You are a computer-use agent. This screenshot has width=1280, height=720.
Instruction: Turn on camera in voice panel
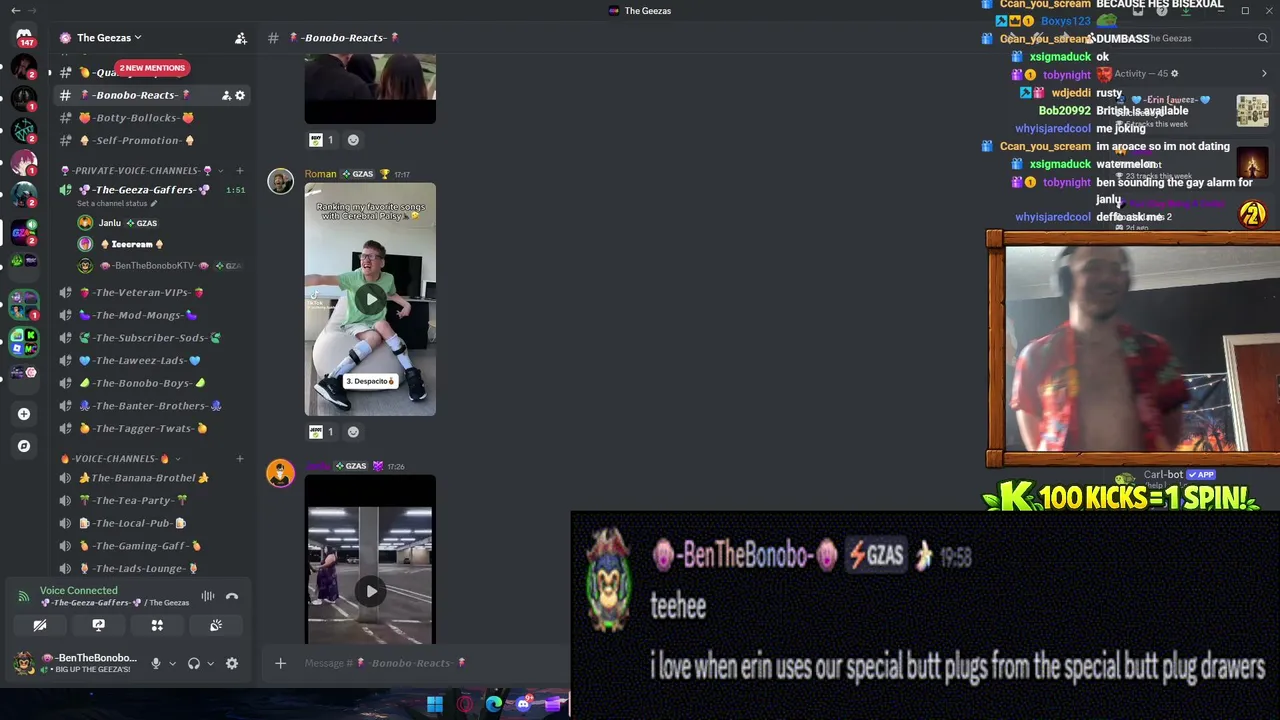click(x=40, y=625)
